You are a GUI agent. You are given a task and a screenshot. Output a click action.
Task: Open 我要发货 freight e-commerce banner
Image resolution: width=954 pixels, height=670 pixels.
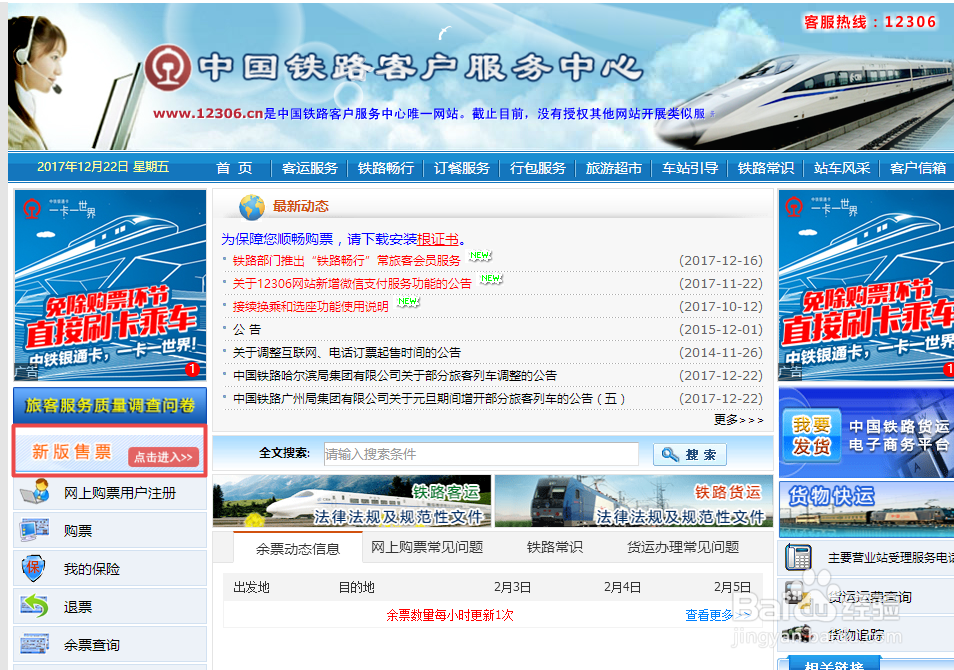tap(866, 433)
